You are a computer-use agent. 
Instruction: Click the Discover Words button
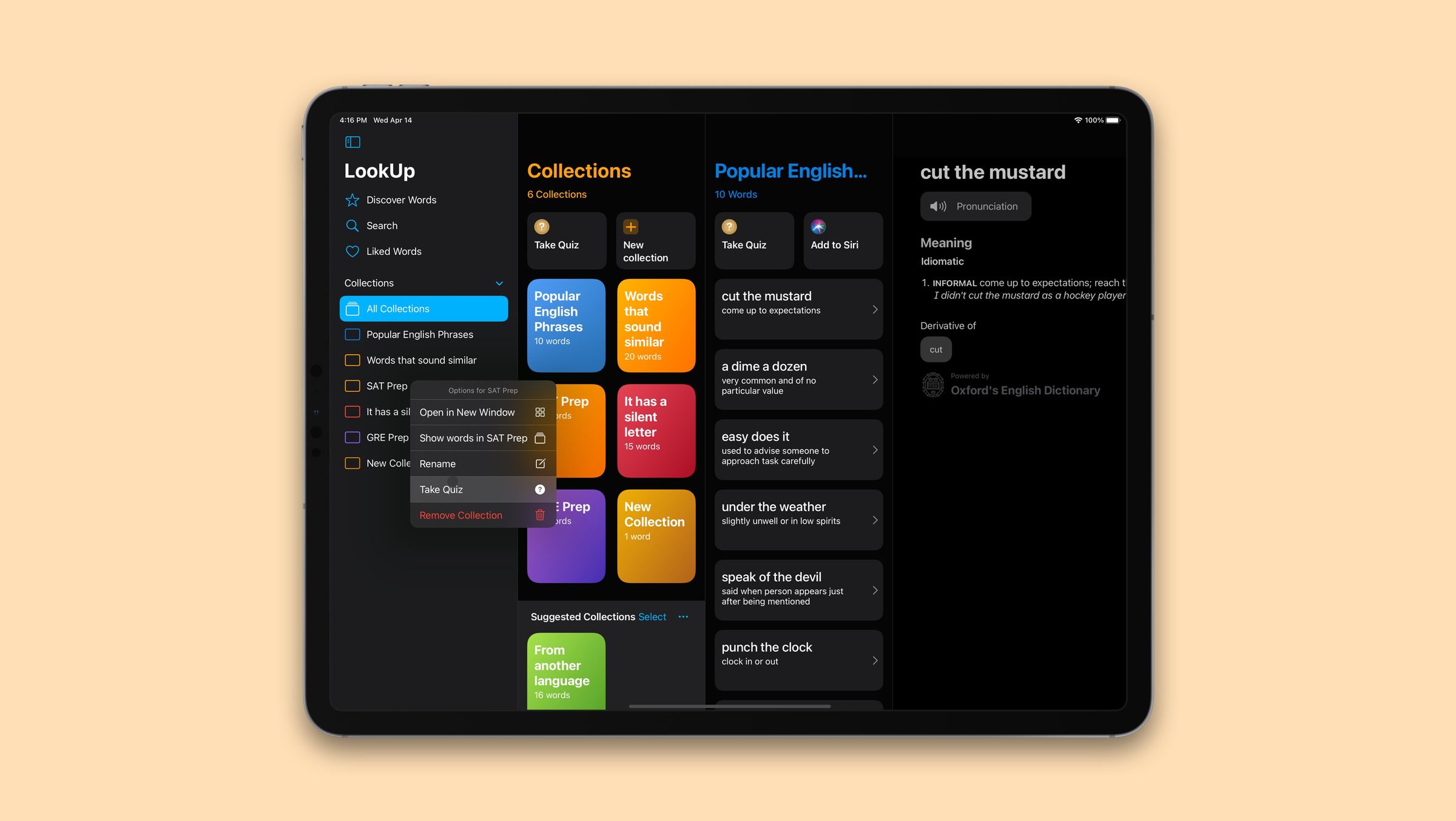[401, 200]
